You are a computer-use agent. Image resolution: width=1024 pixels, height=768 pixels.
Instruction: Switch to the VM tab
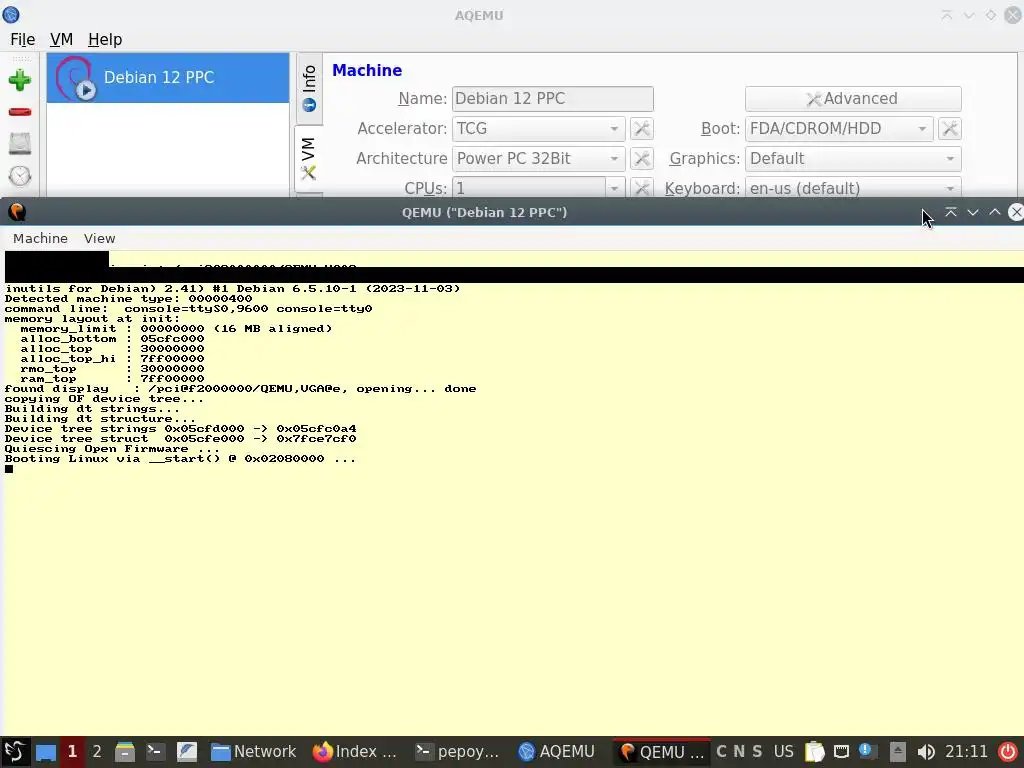coord(308,158)
